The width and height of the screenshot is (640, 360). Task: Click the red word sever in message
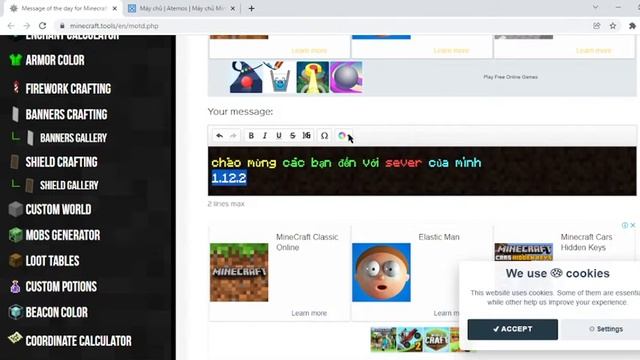403,163
